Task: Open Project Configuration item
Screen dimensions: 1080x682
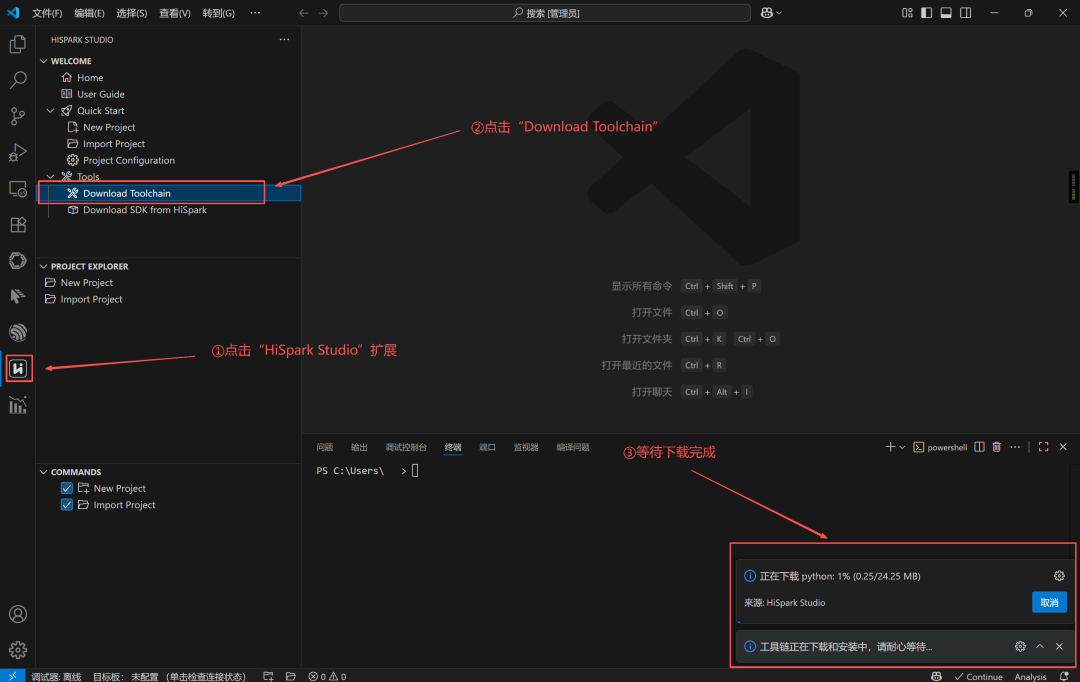Action: [x=129, y=161]
